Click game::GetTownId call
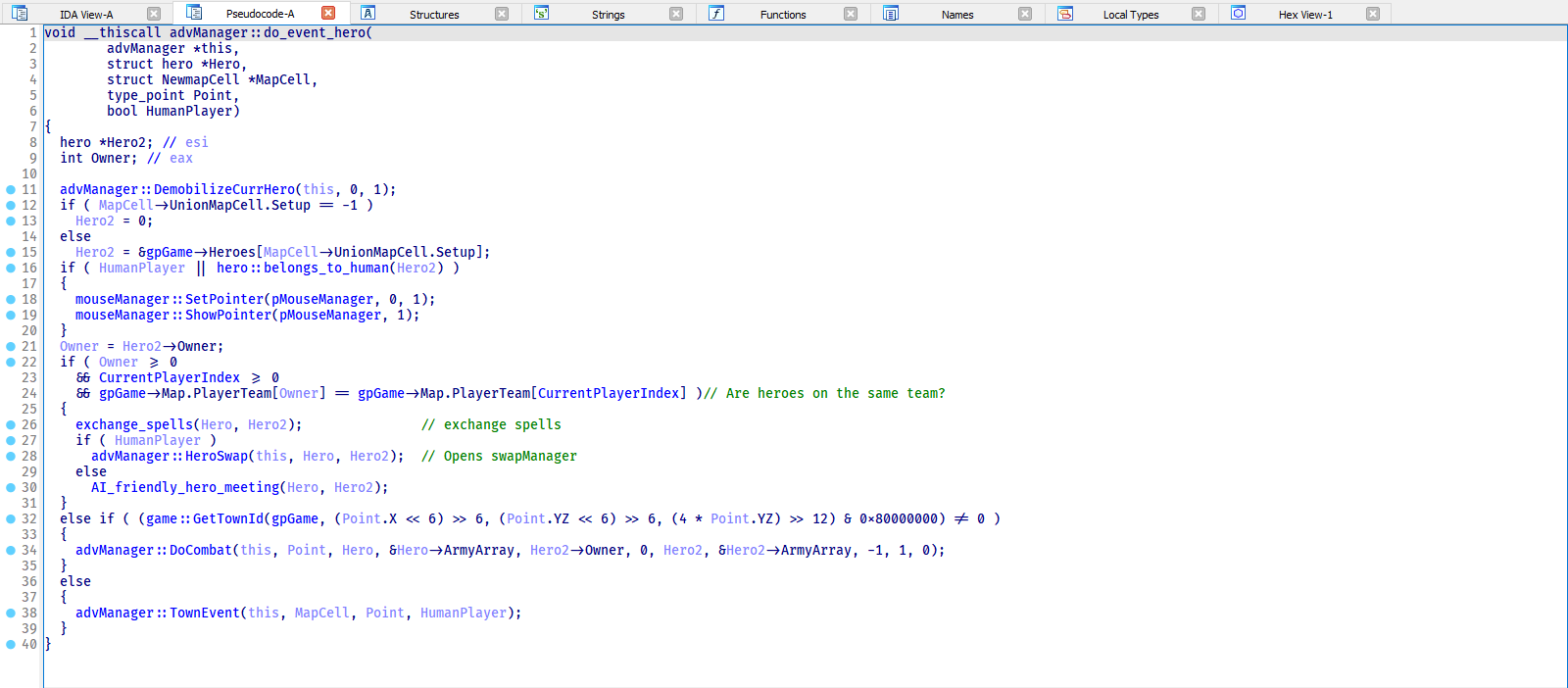Viewport: 1568px width, 688px height. click(x=205, y=518)
